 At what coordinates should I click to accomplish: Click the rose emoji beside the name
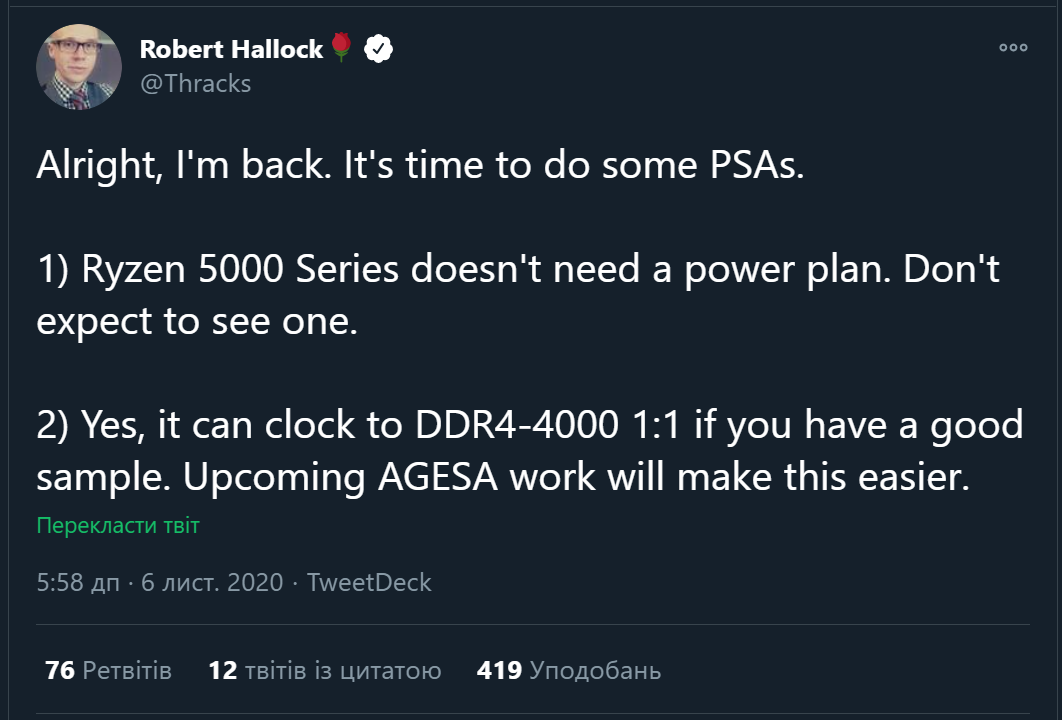tap(342, 48)
